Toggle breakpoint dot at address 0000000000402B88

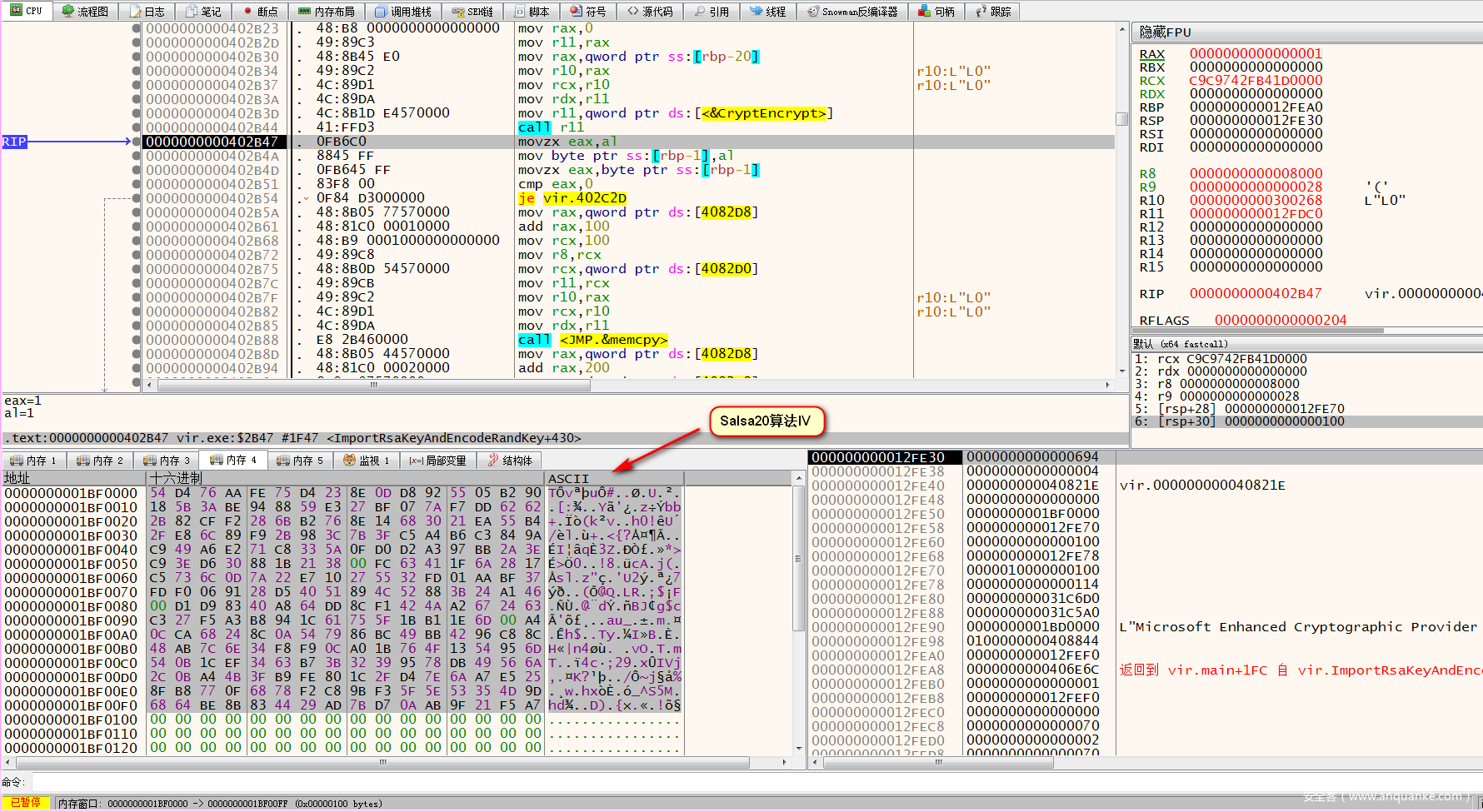click(x=137, y=340)
